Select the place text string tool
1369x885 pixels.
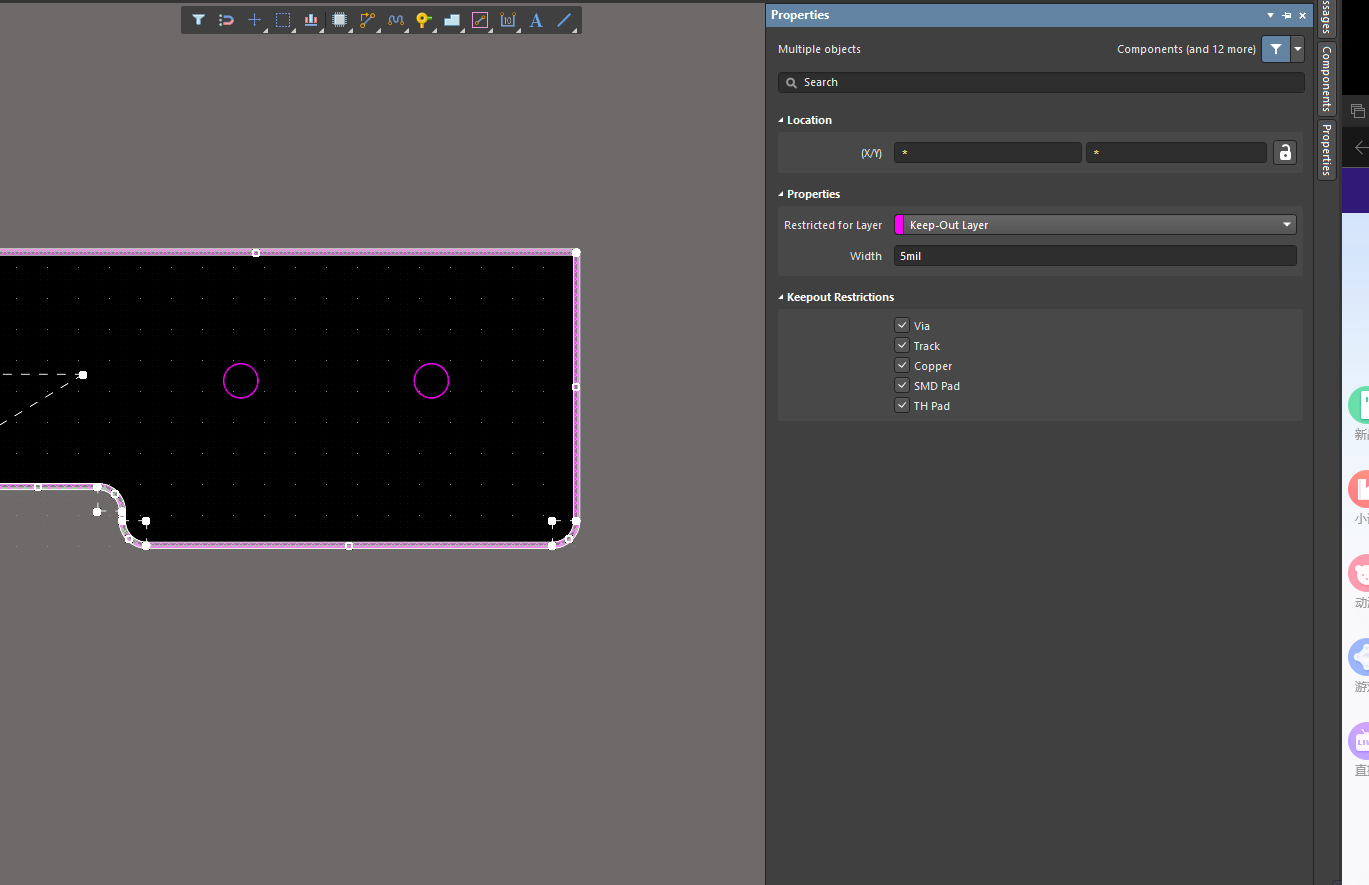(536, 20)
